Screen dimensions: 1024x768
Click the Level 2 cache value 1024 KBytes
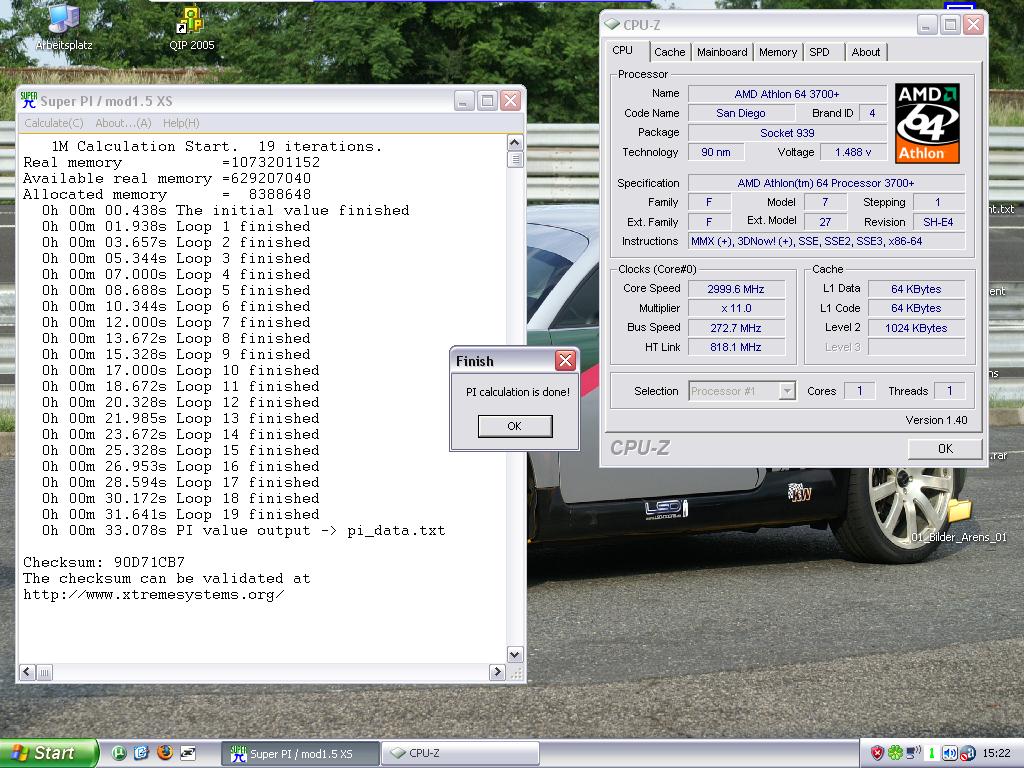(x=916, y=328)
